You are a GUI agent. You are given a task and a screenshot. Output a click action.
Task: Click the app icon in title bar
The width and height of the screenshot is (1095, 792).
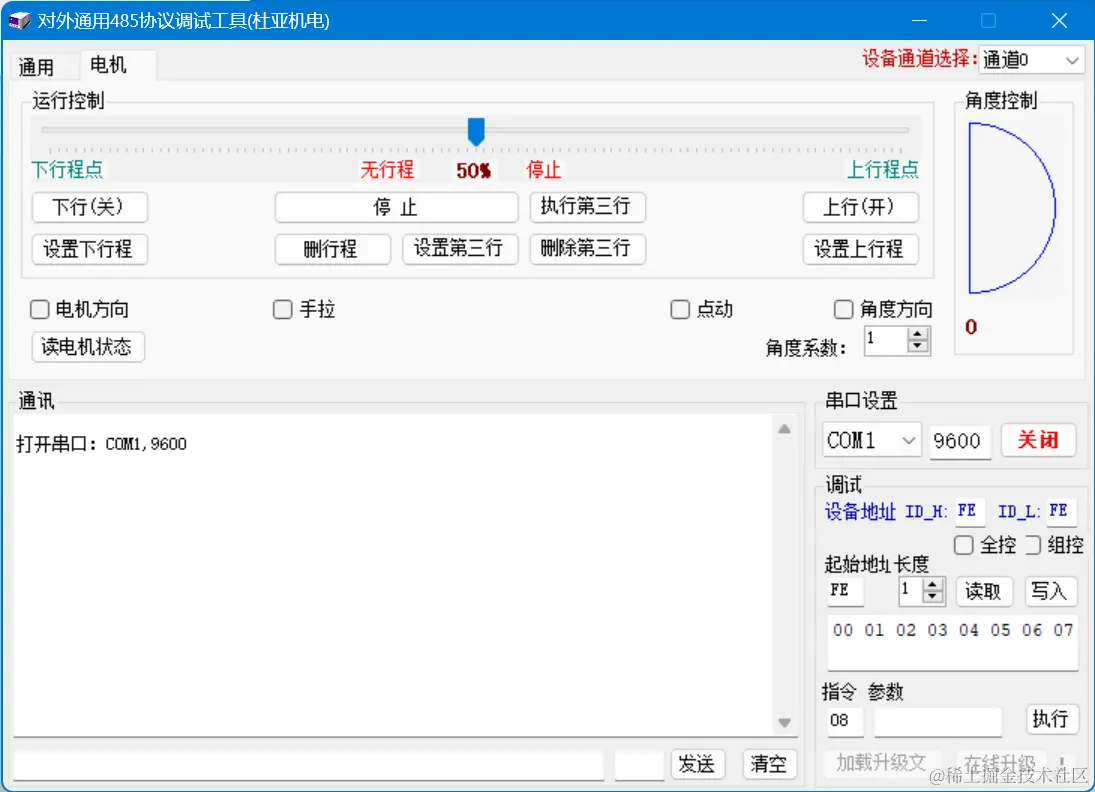(x=20, y=20)
